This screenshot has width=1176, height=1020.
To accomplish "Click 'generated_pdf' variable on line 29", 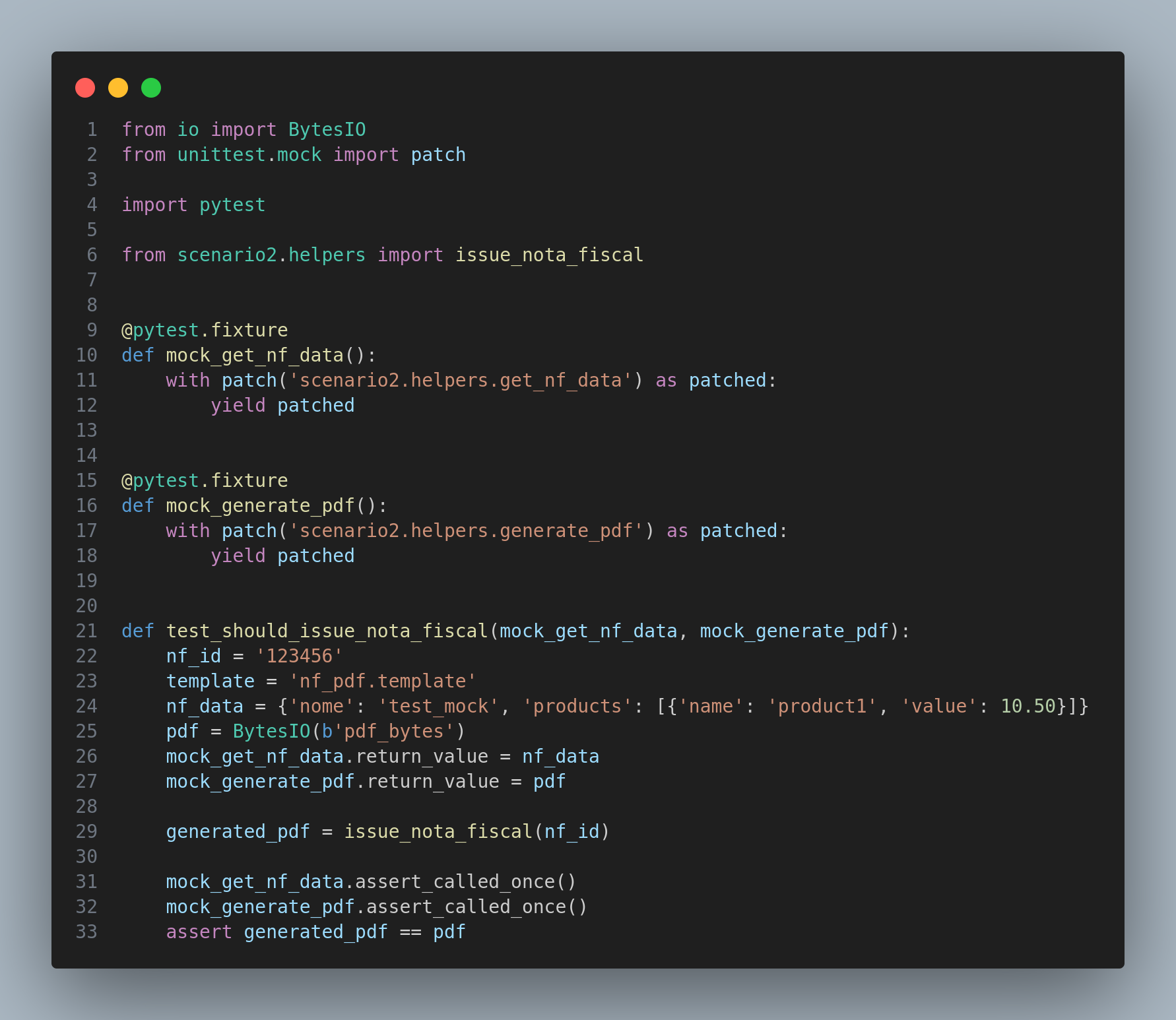I will click(238, 831).
